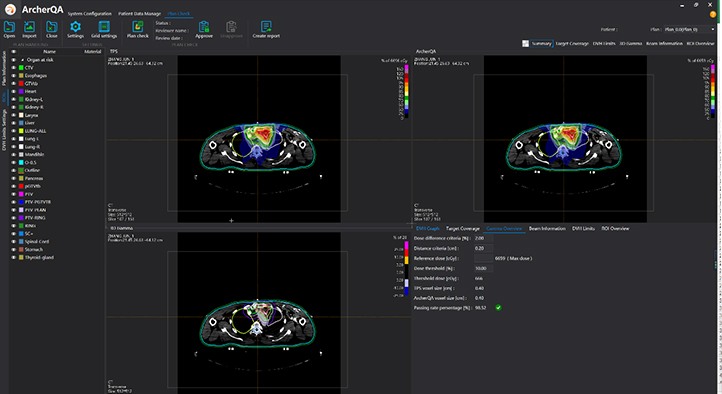Select the Kidney-L row
The height and width of the screenshot is (394, 722).
56,99
